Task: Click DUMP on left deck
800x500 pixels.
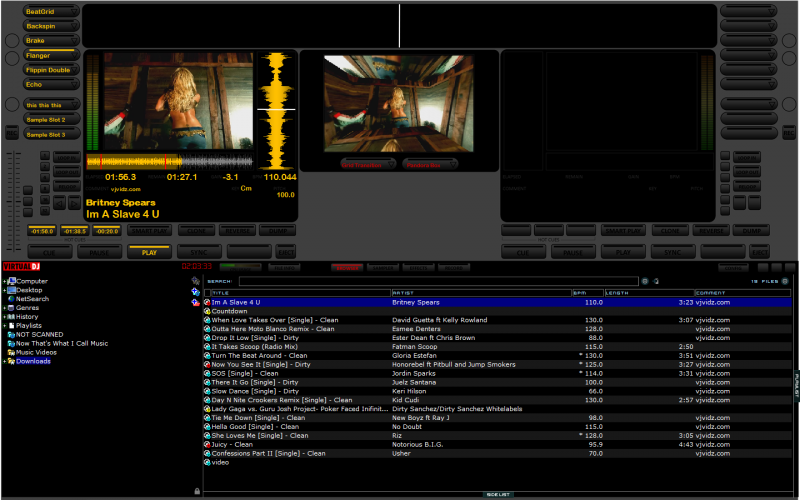Action: (278, 231)
